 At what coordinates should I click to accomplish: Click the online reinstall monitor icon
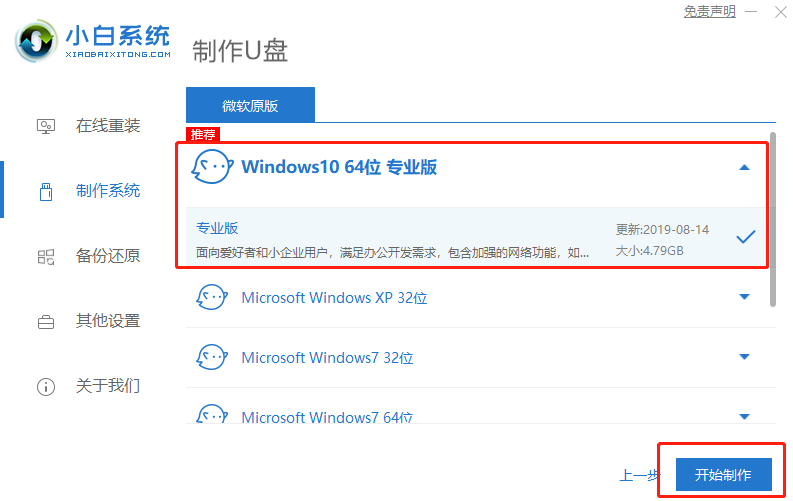tap(46, 126)
